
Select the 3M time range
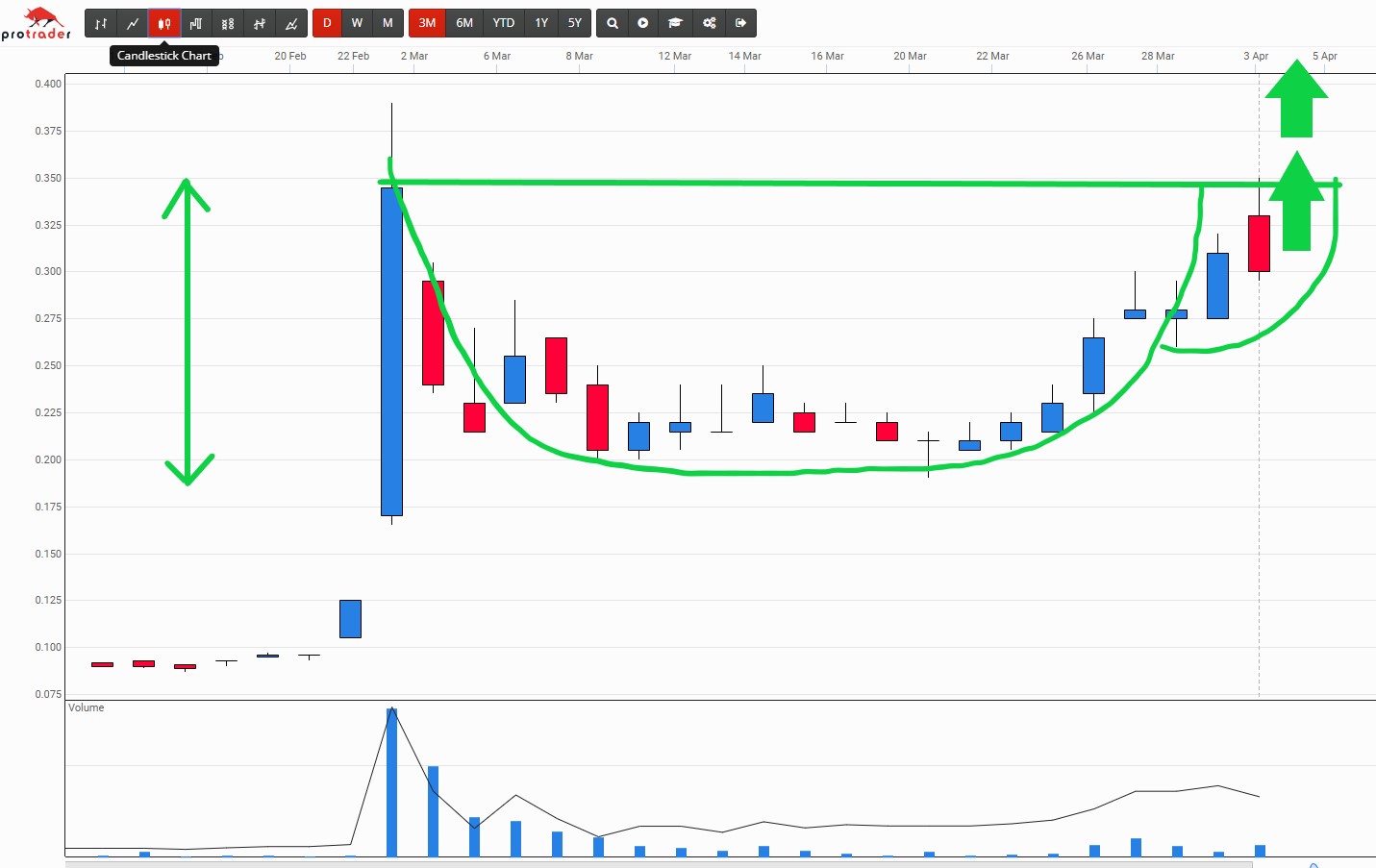coord(427,23)
